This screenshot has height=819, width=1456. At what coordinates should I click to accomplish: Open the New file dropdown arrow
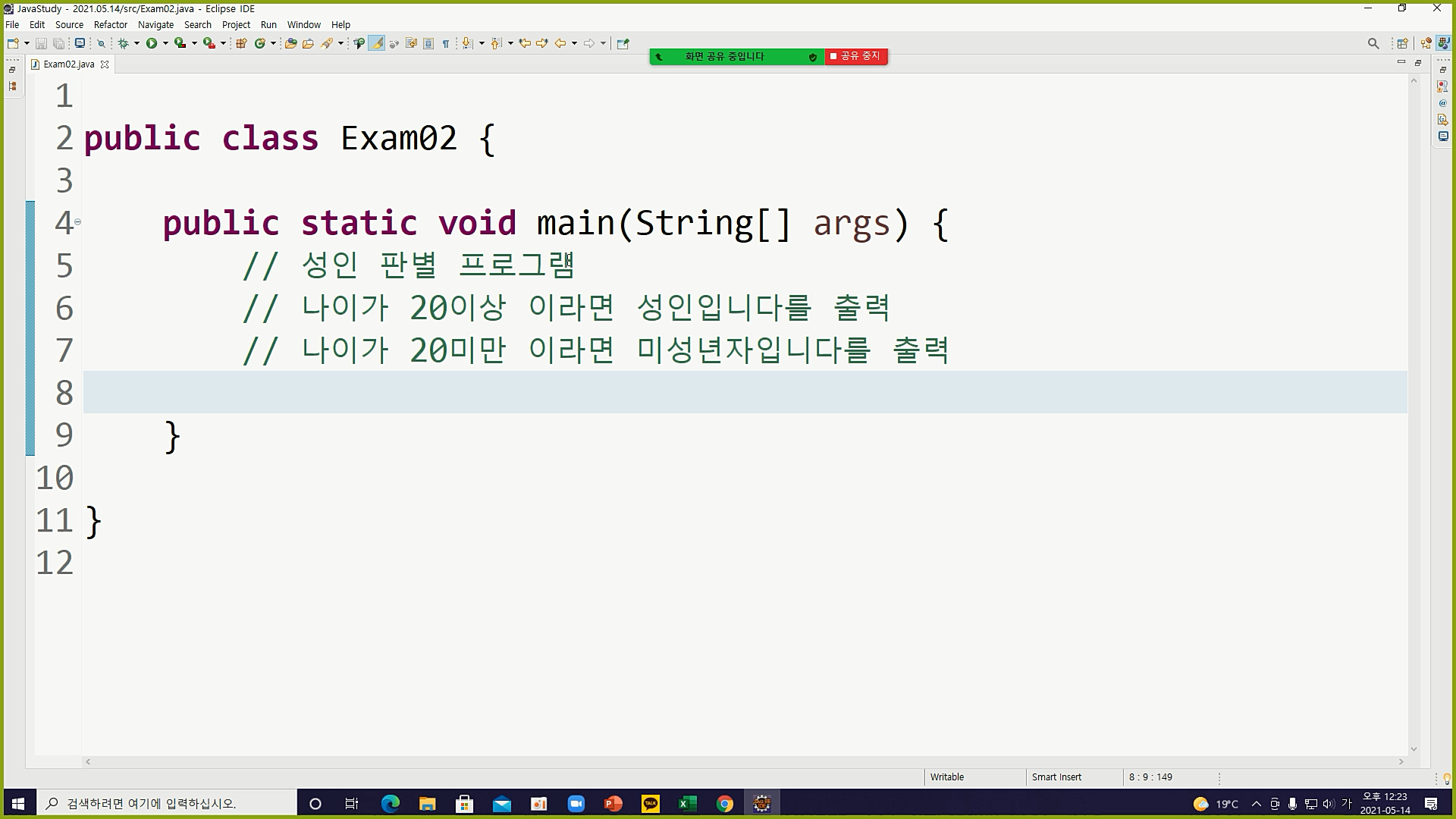coord(27,43)
